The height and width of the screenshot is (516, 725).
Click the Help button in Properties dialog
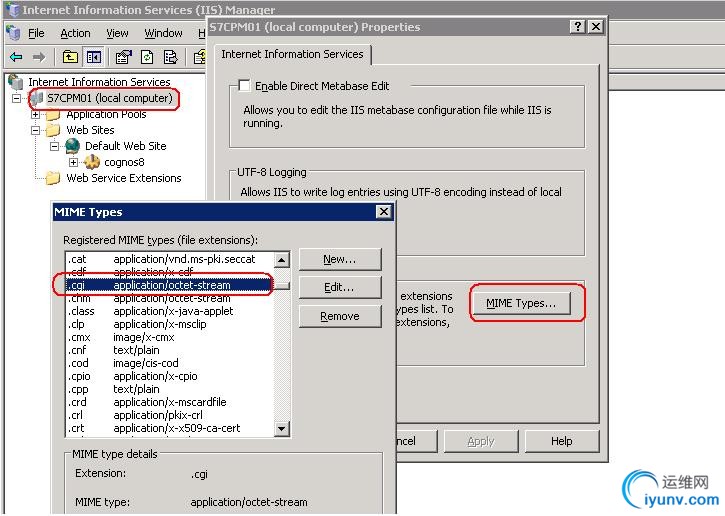coord(562,442)
